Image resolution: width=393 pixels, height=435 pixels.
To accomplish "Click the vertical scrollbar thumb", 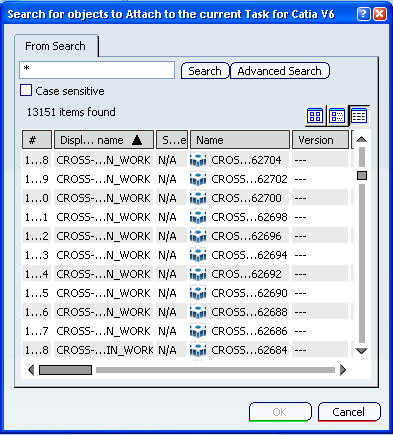I will point(362,175).
